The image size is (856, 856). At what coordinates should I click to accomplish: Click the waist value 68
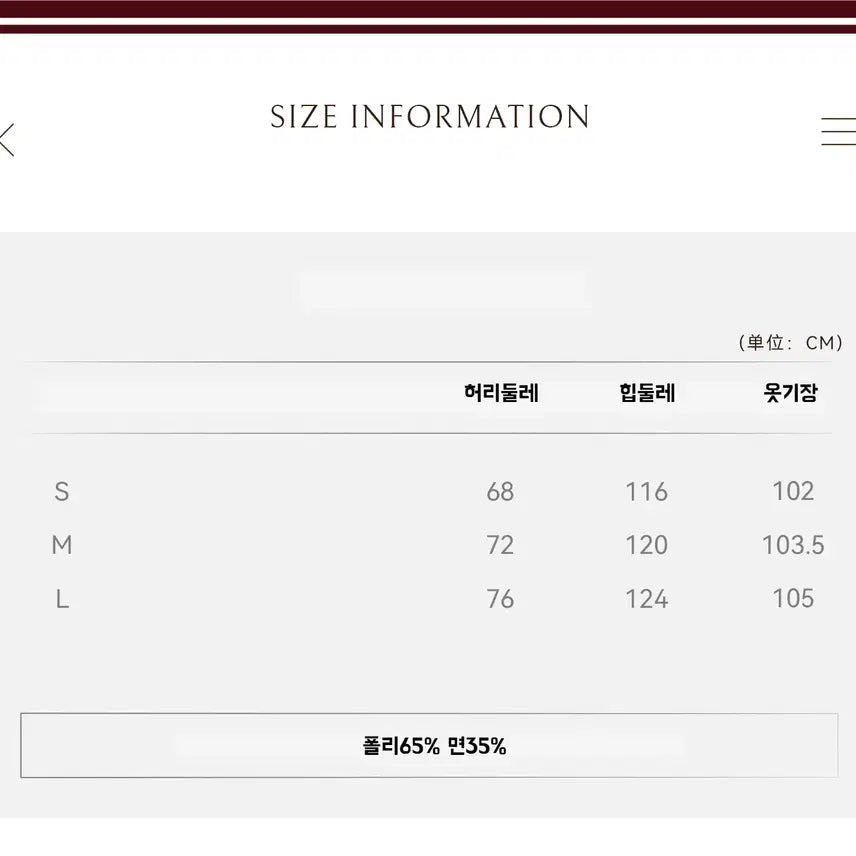pyautogui.click(x=500, y=491)
